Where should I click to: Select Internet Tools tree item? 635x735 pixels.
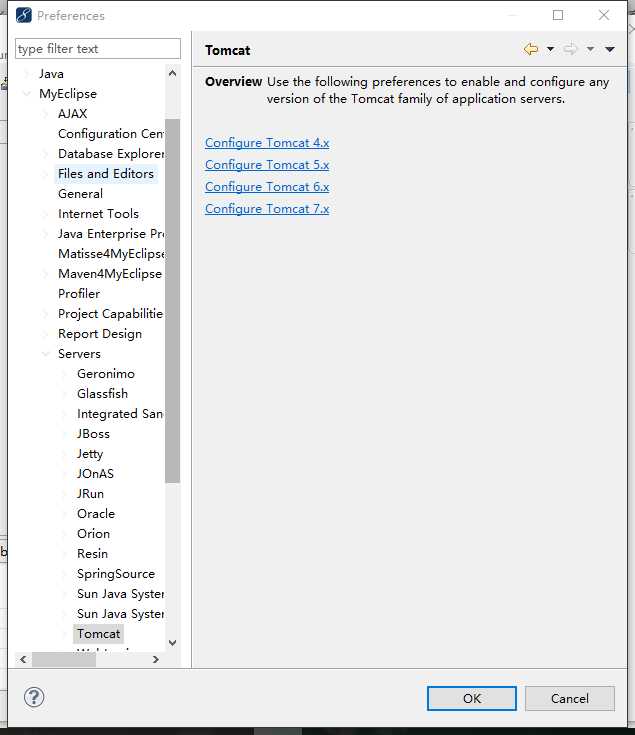[x=98, y=214]
